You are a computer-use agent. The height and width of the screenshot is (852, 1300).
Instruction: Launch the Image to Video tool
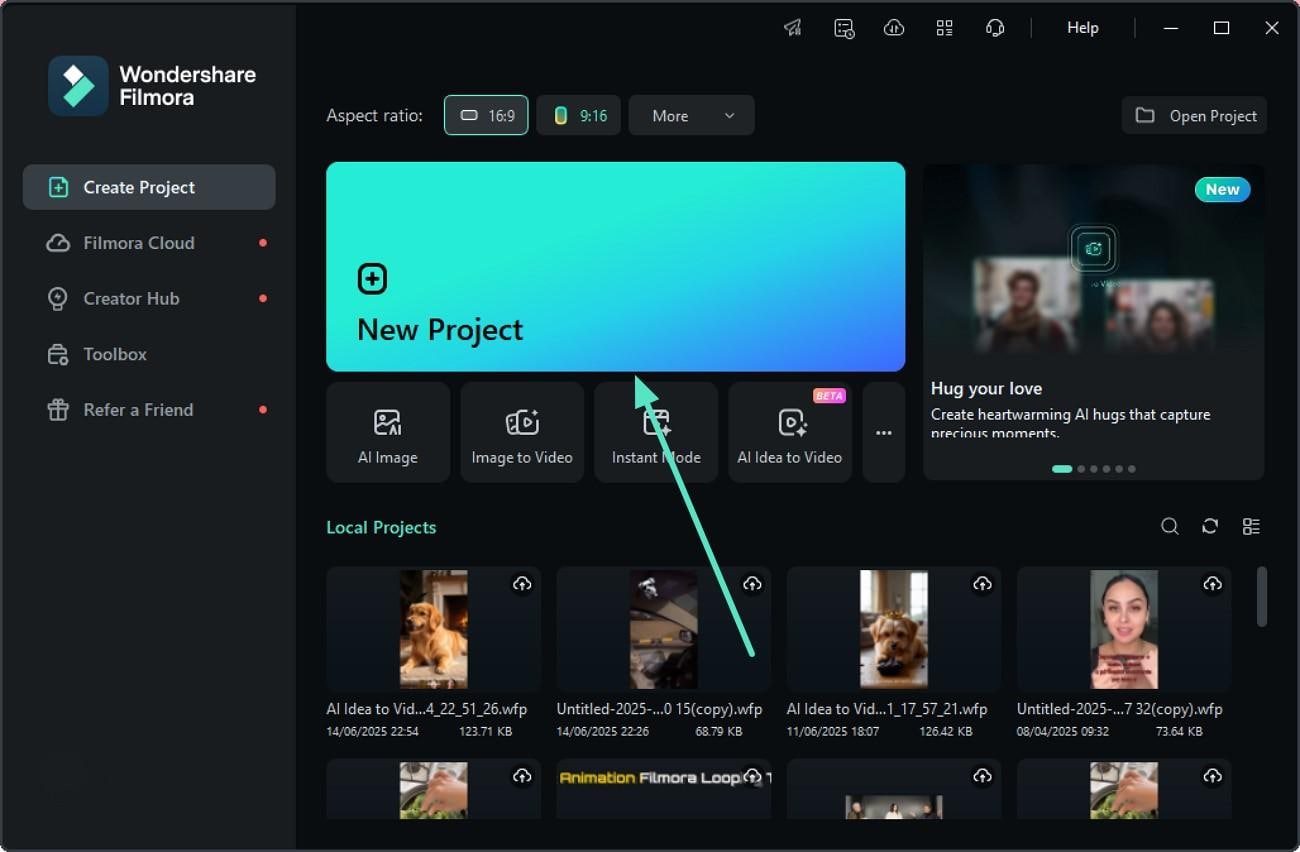click(x=522, y=432)
